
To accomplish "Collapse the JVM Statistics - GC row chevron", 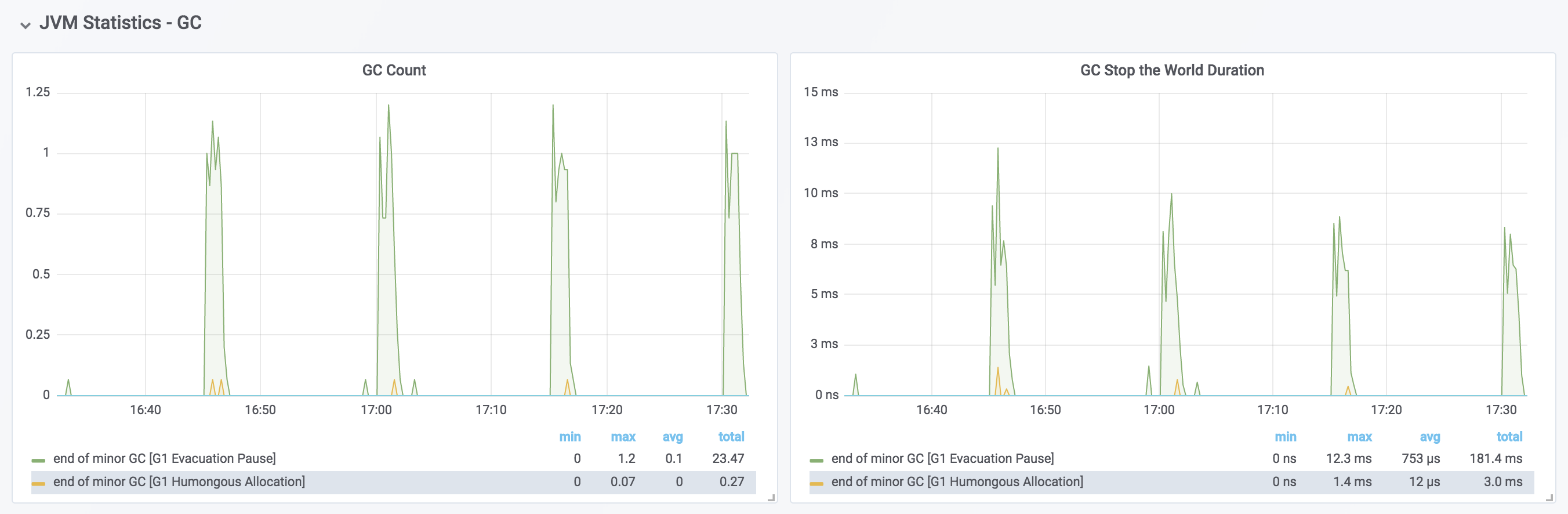I will [25, 25].
